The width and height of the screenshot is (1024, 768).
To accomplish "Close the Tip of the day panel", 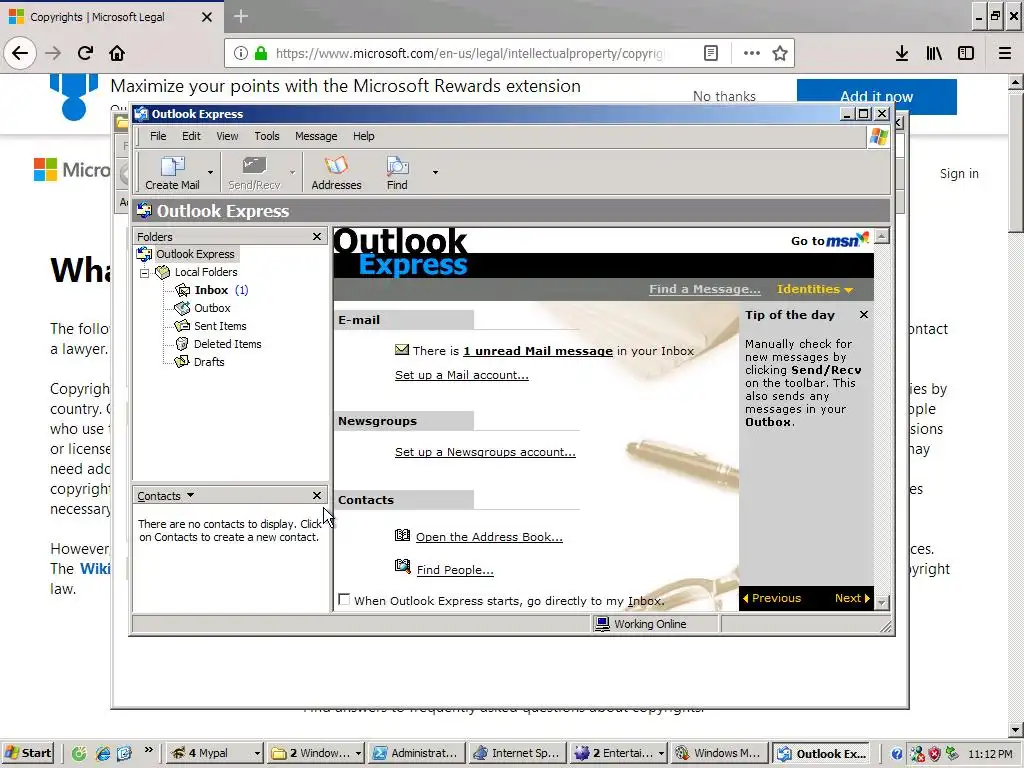I will (864, 315).
